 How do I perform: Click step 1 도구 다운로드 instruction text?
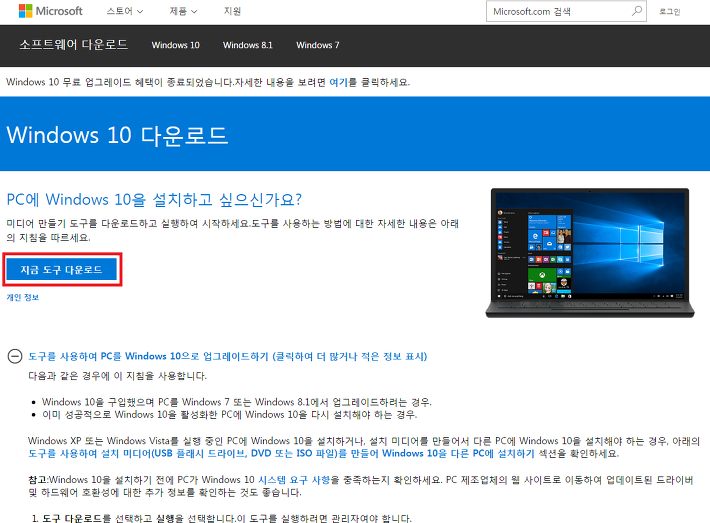click(x=227, y=518)
